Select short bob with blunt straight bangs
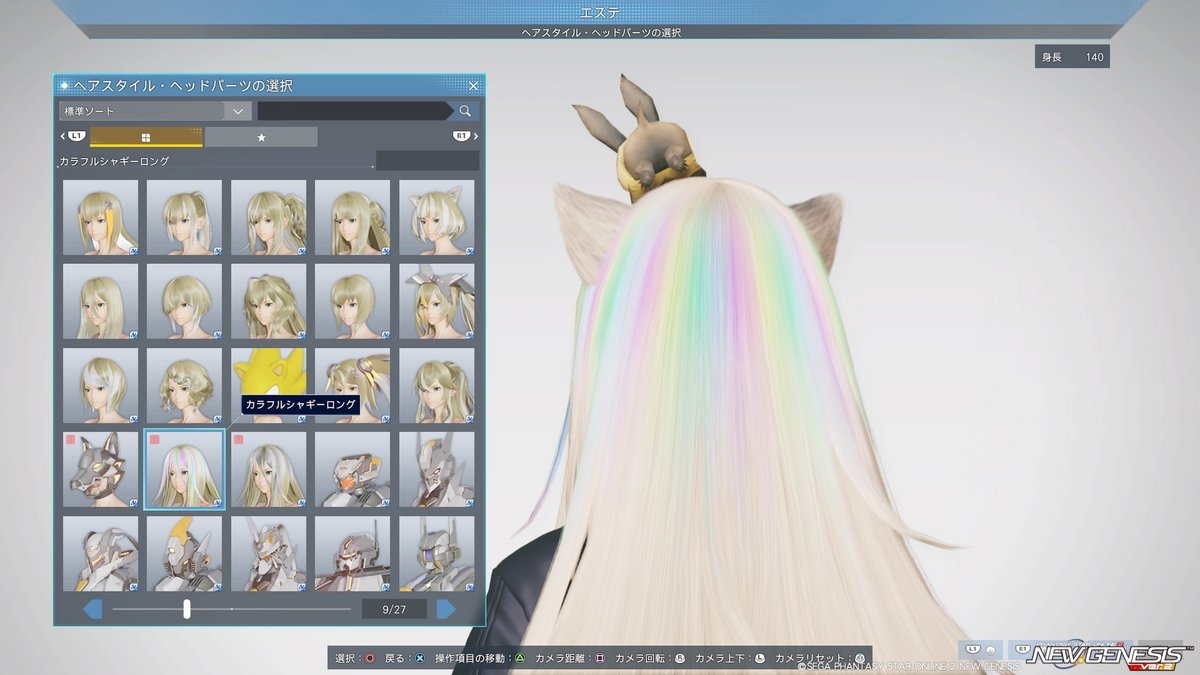Screen dimensions: 1200x675 [x=352, y=302]
